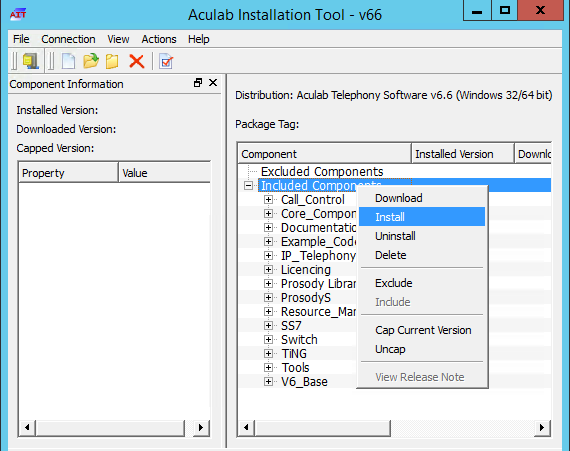Select the SS7 tree row

click(291, 326)
